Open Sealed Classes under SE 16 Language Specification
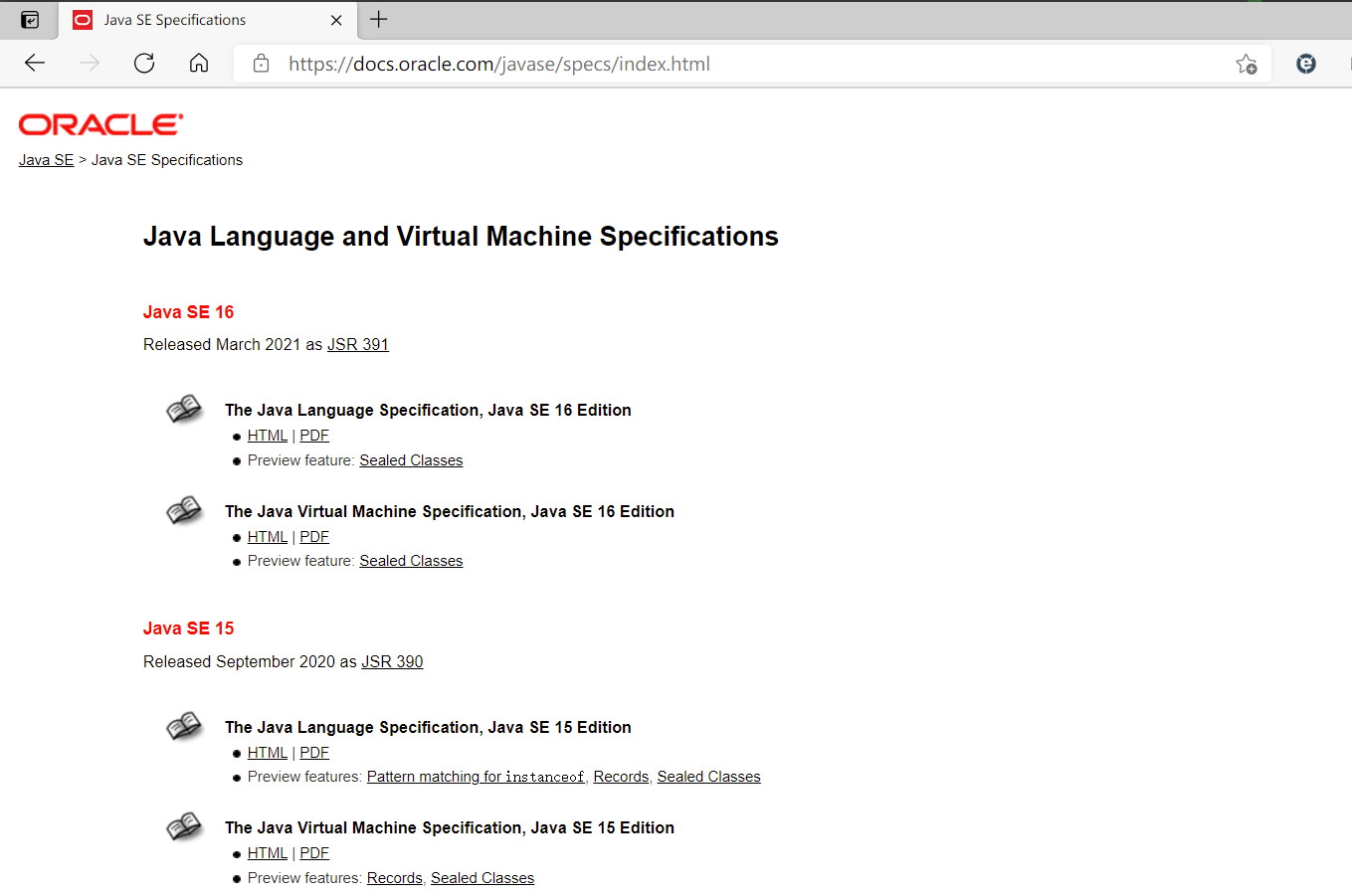This screenshot has height=896, width=1352. 411,460
